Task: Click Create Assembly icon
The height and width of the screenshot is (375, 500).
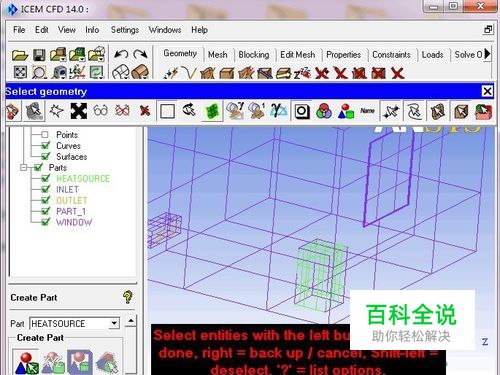Action: coord(53,363)
